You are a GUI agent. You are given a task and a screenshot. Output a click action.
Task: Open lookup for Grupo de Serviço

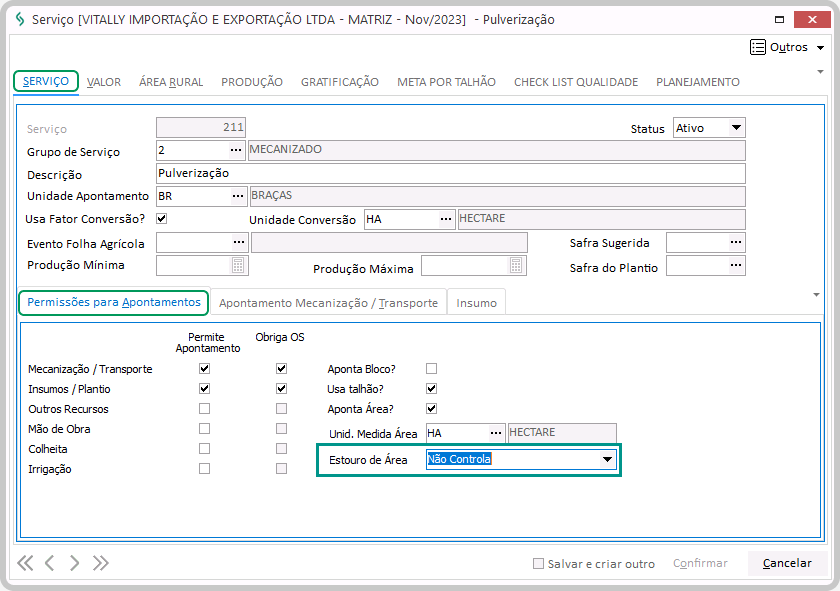click(x=236, y=151)
